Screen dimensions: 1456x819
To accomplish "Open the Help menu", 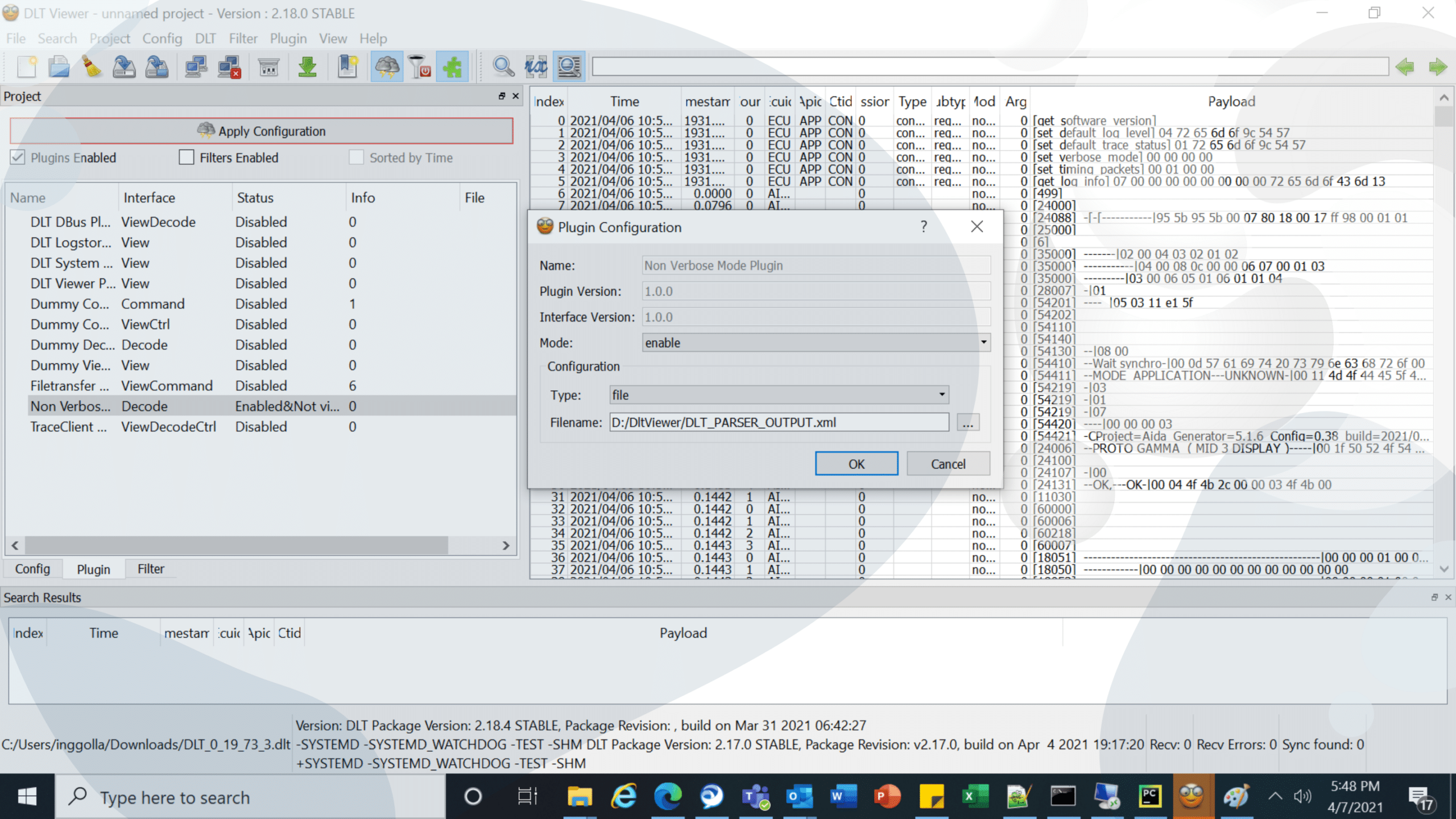I will coord(373,39).
